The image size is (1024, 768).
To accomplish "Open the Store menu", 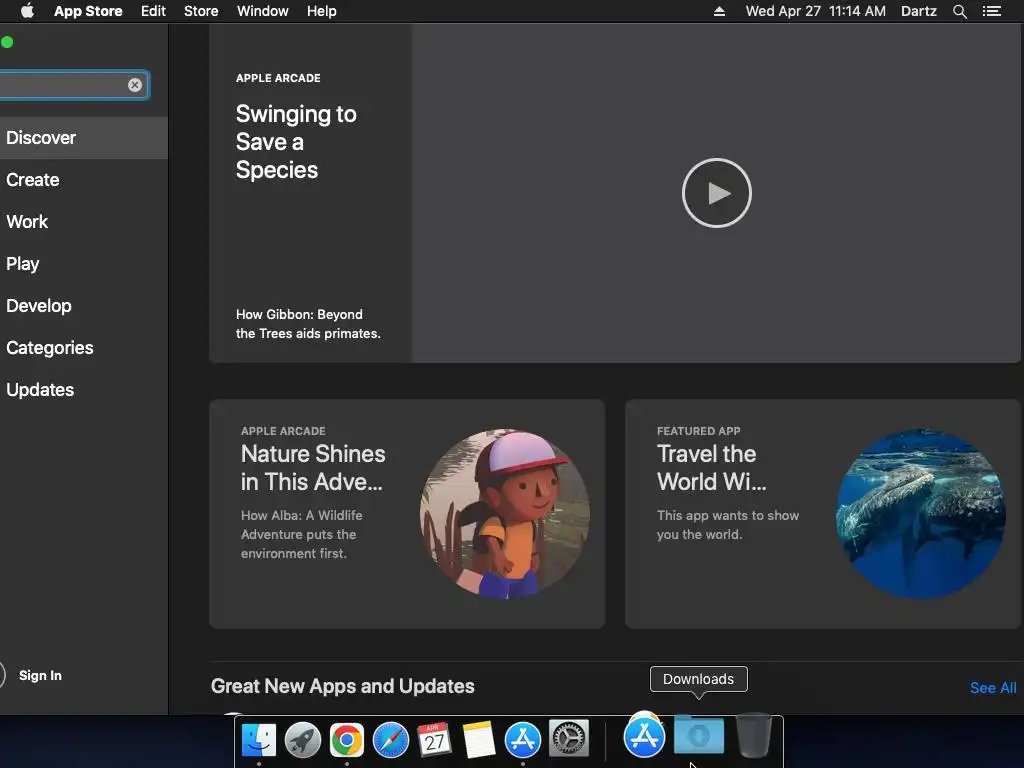I will [201, 11].
